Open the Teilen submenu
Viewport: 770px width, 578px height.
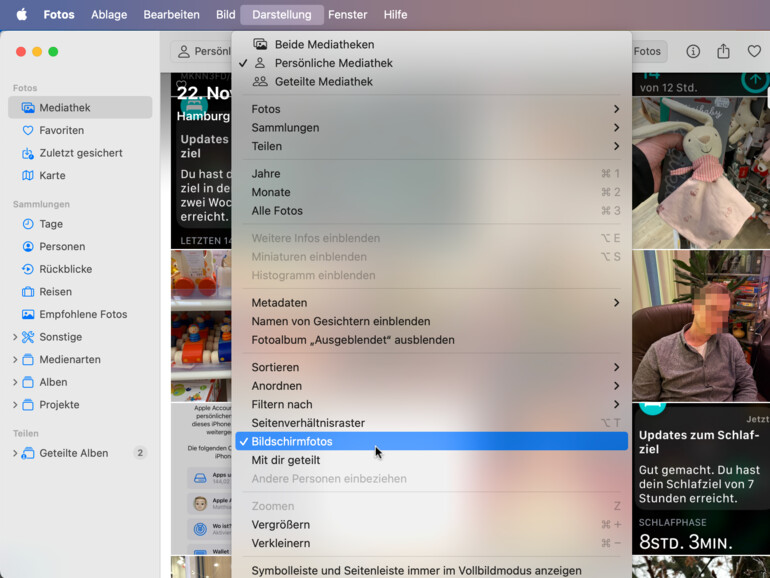click(432, 146)
